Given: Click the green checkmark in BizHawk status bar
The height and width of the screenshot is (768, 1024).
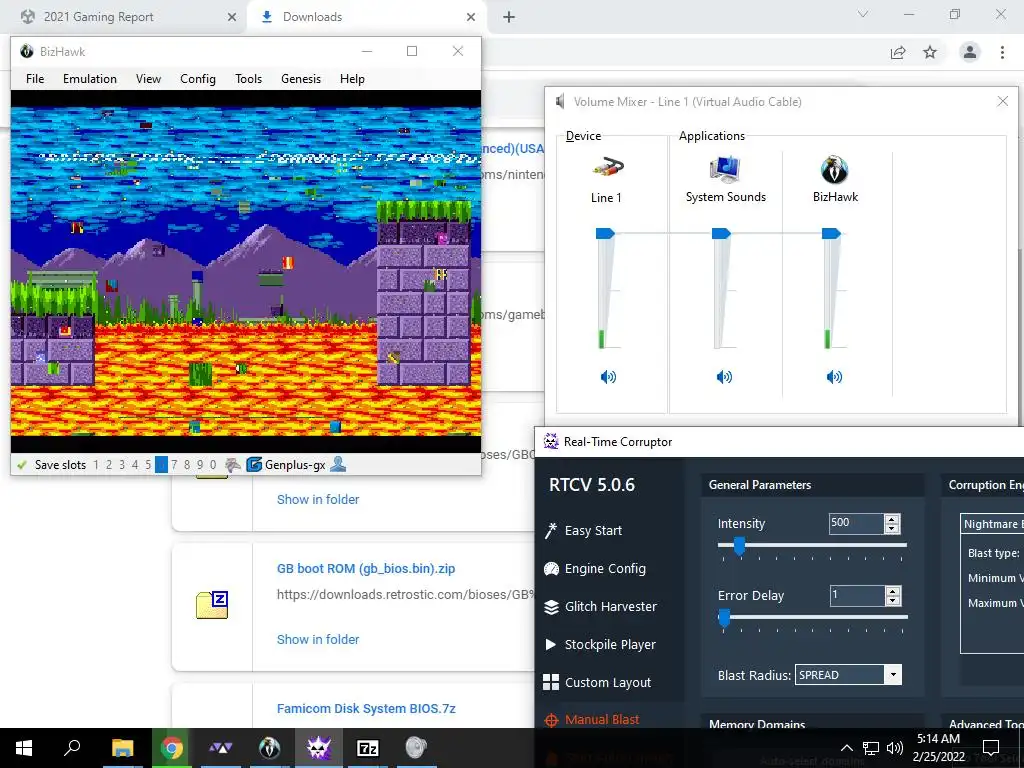Looking at the screenshot, I should coord(22,465).
